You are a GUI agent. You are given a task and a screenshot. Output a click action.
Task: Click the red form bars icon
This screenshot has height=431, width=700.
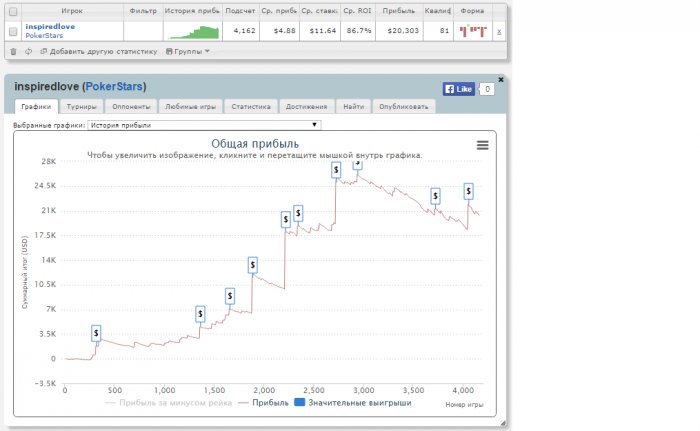[x=473, y=31]
